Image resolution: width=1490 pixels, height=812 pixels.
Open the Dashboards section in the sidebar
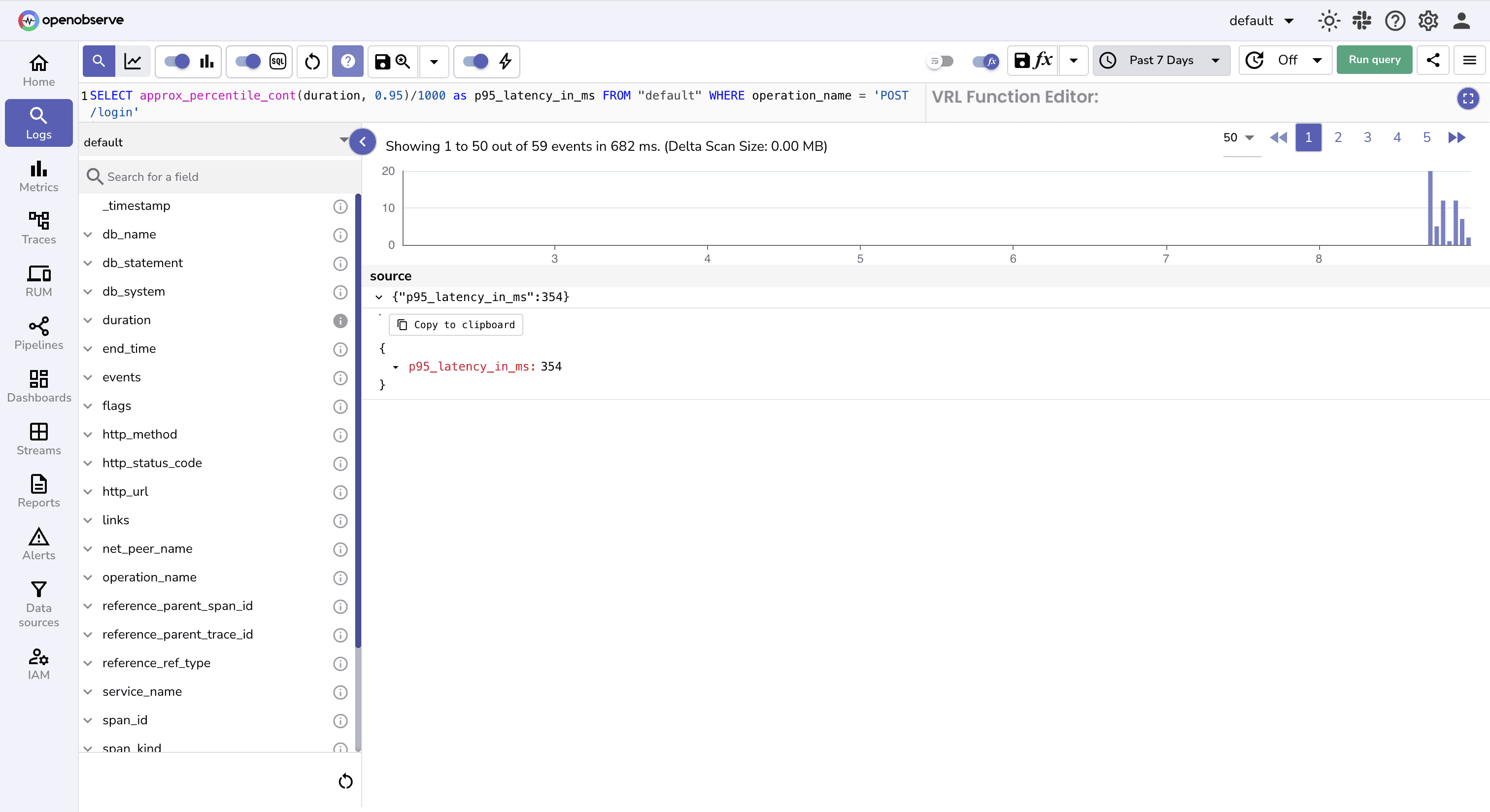point(38,386)
